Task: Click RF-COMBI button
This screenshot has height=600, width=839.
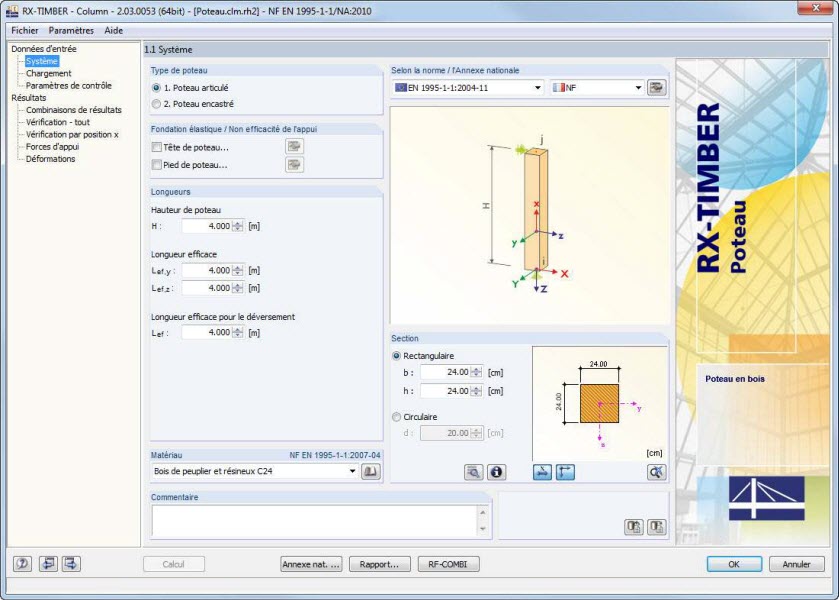Action: pos(448,564)
